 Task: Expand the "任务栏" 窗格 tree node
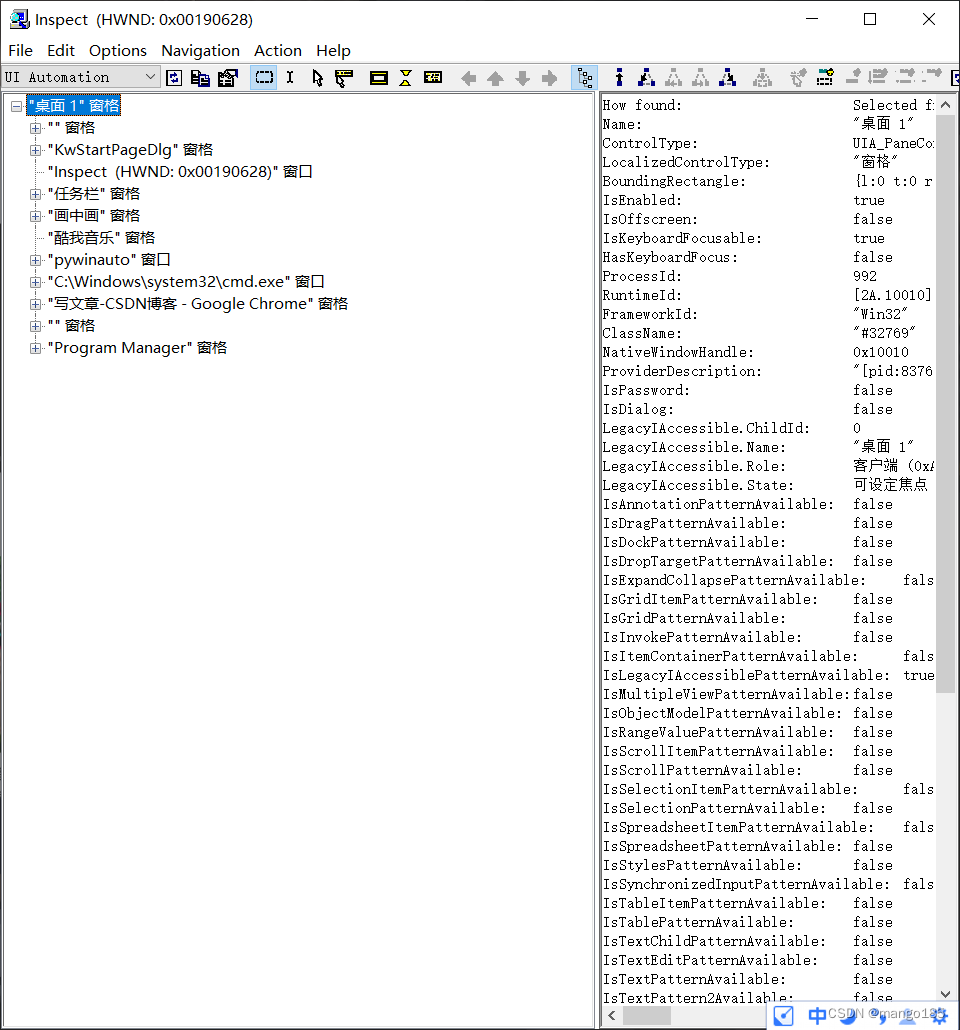(35, 193)
